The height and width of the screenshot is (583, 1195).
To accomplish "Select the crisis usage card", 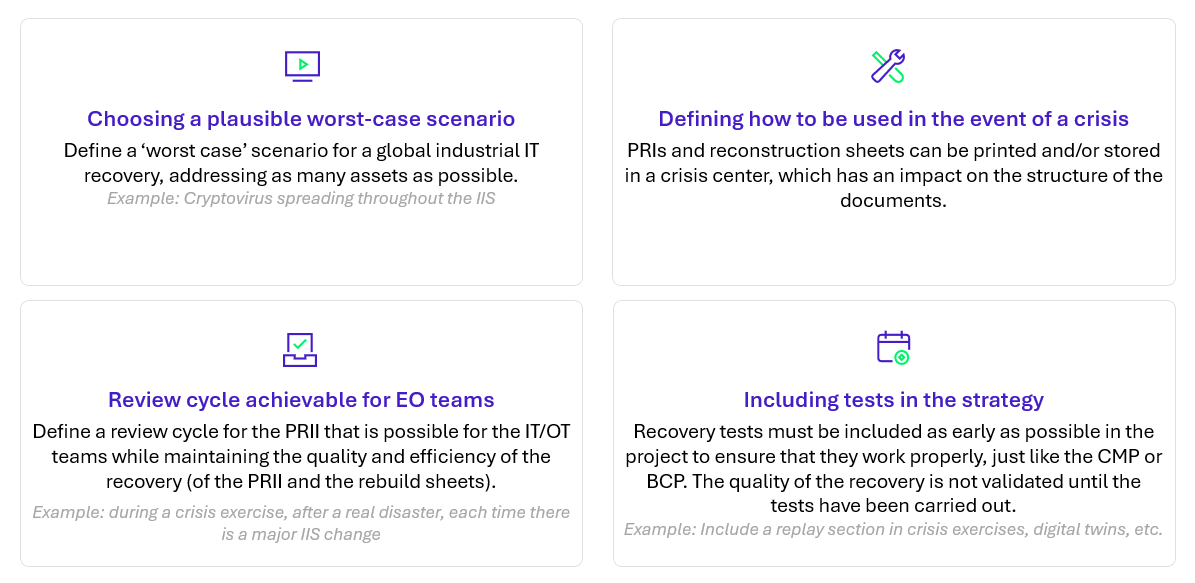I will click(894, 152).
